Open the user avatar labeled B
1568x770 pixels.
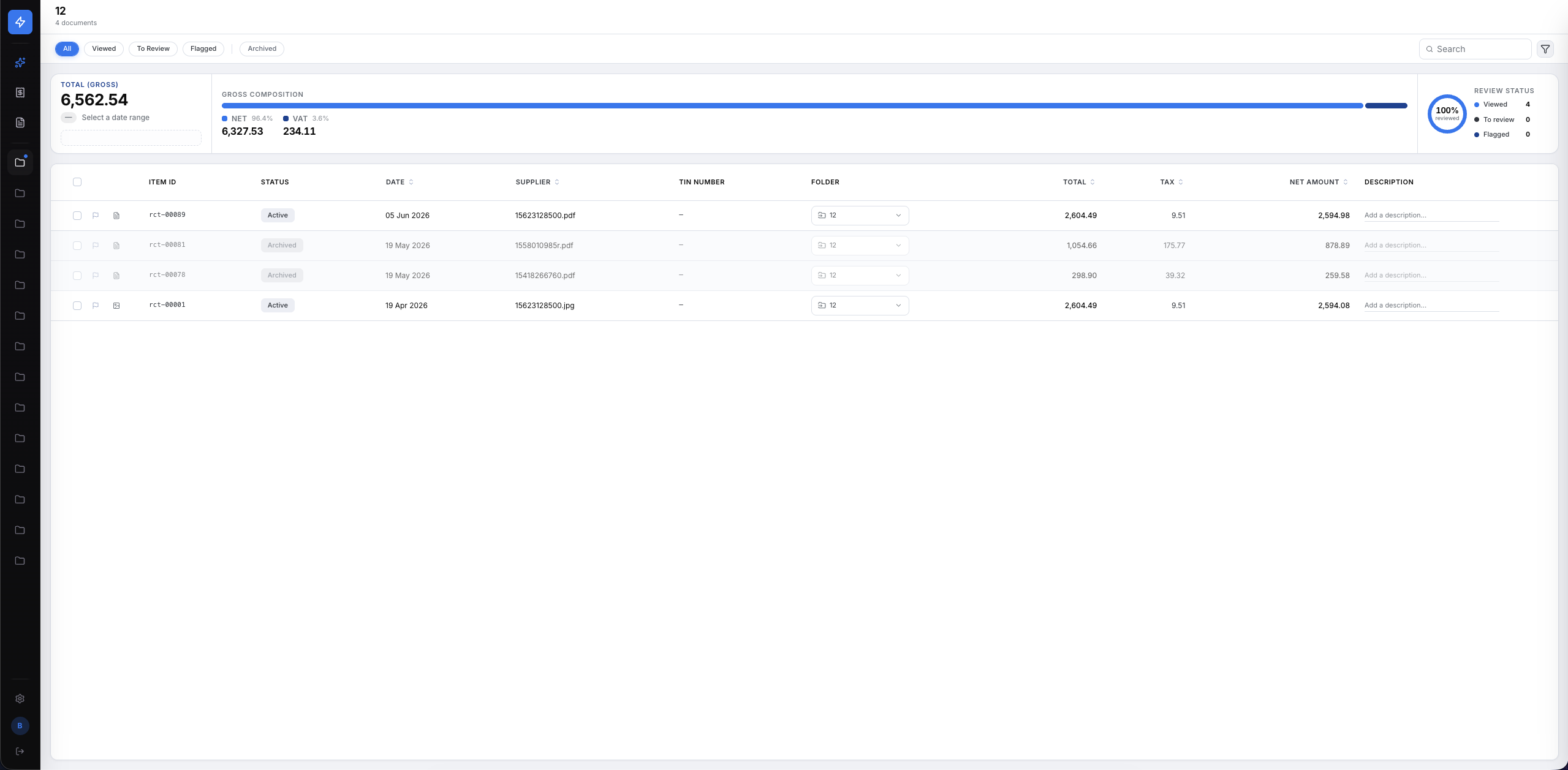[20, 726]
